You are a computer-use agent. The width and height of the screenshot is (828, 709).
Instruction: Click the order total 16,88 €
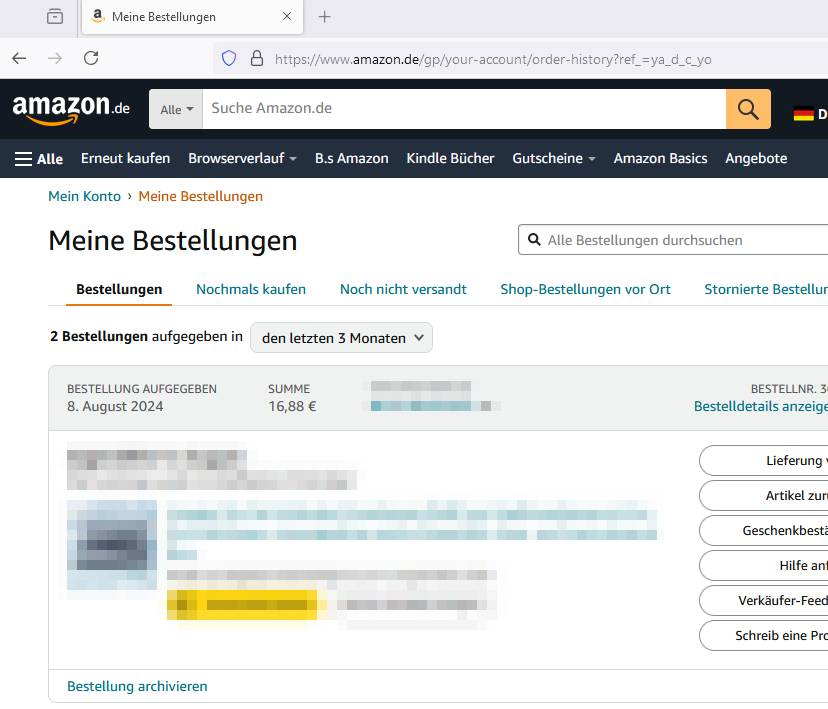292,407
